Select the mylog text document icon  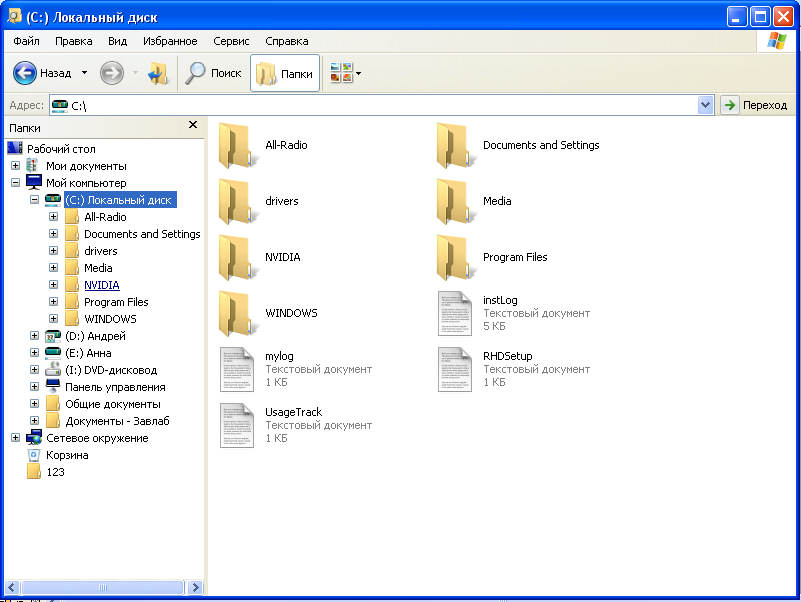point(237,369)
